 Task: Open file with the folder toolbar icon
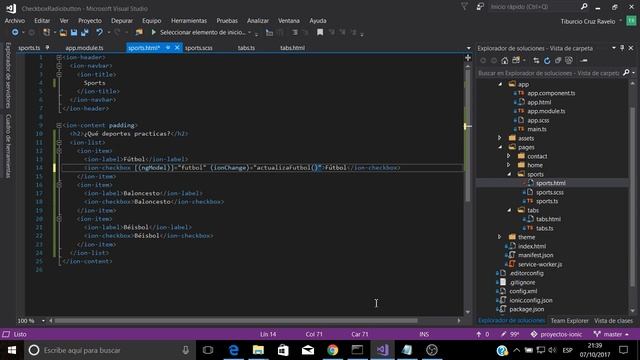pyautogui.click(x=63, y=32)
